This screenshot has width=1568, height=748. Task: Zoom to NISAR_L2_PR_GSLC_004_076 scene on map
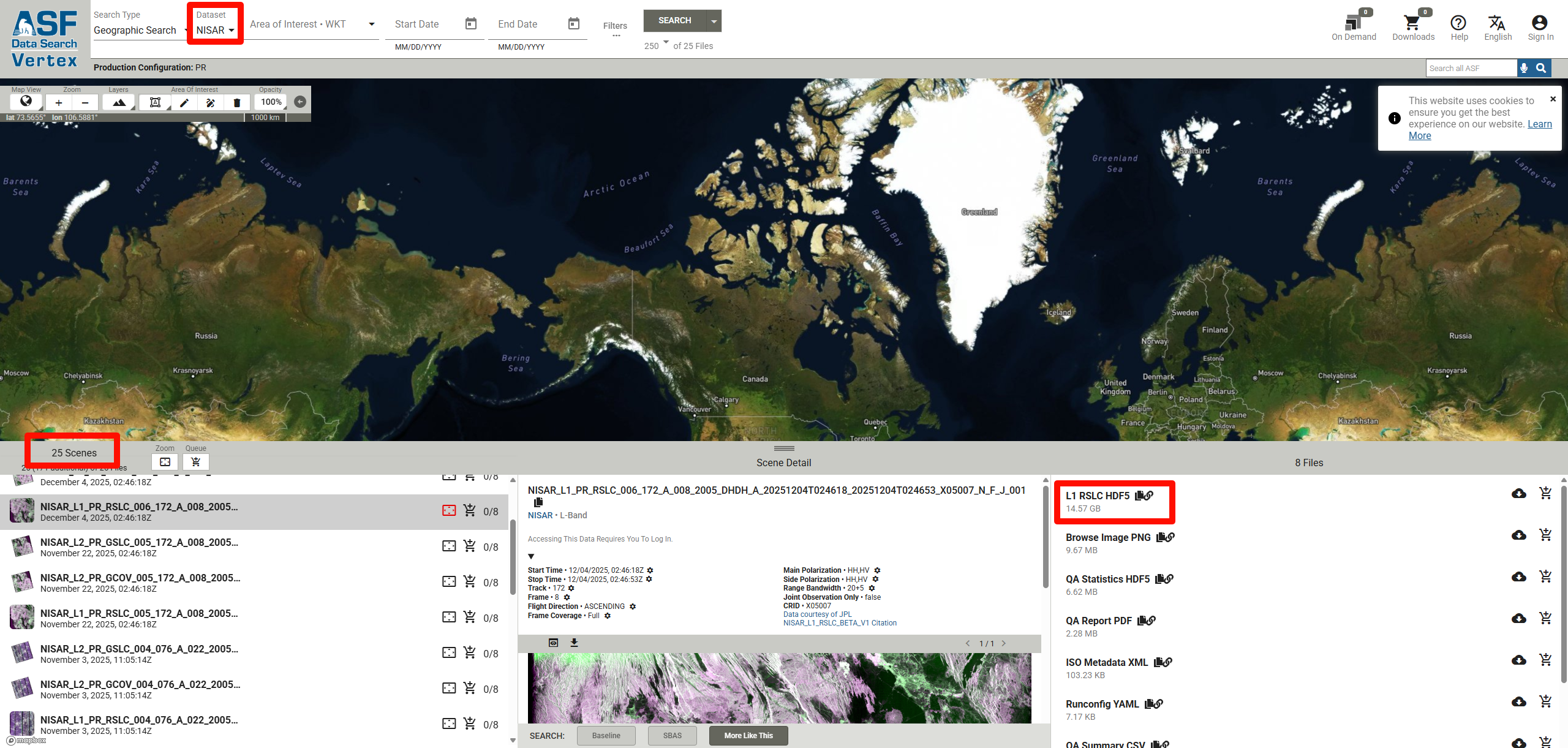(x=449, y=652)
